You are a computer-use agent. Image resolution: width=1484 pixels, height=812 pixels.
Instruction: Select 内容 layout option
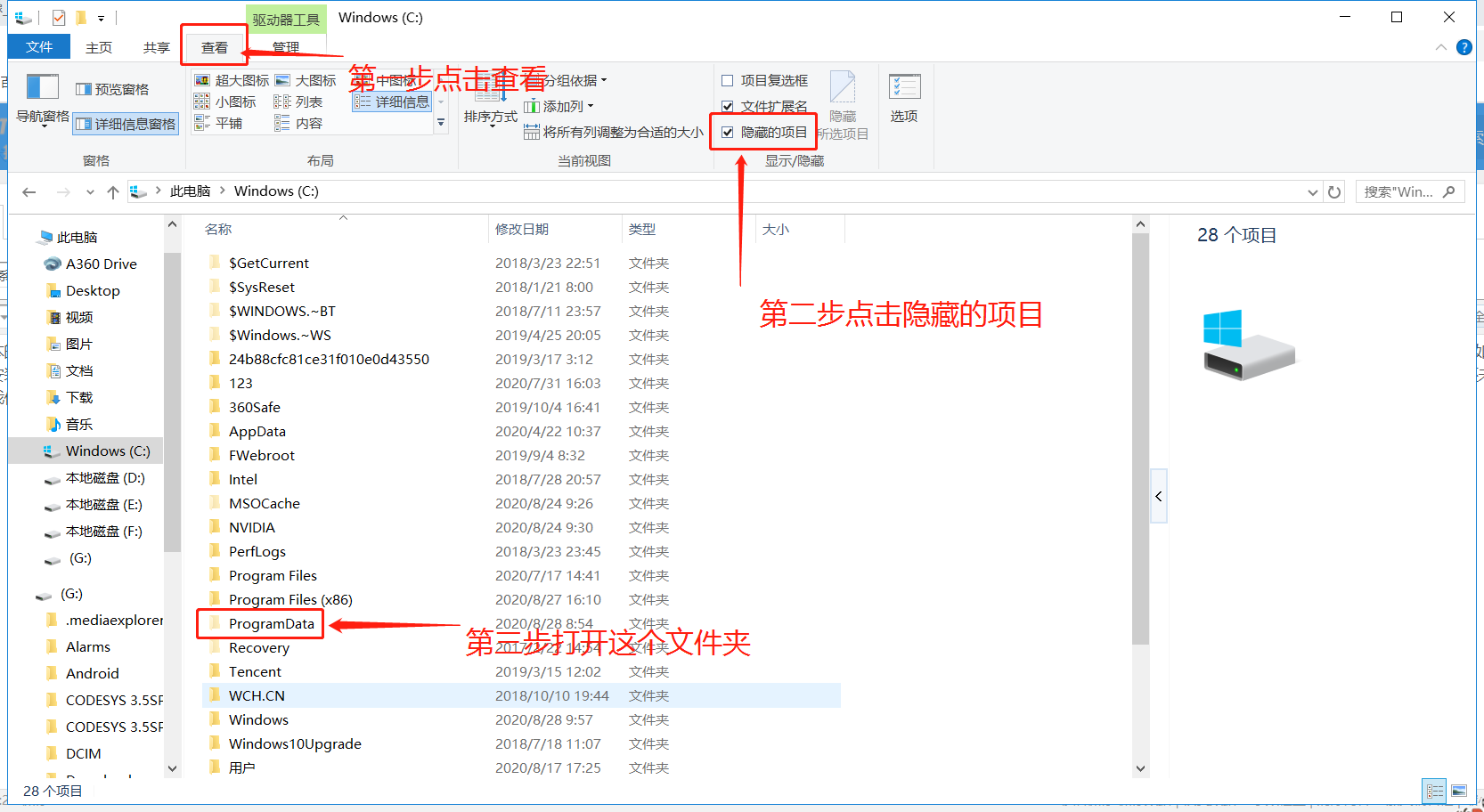(298, 123)
